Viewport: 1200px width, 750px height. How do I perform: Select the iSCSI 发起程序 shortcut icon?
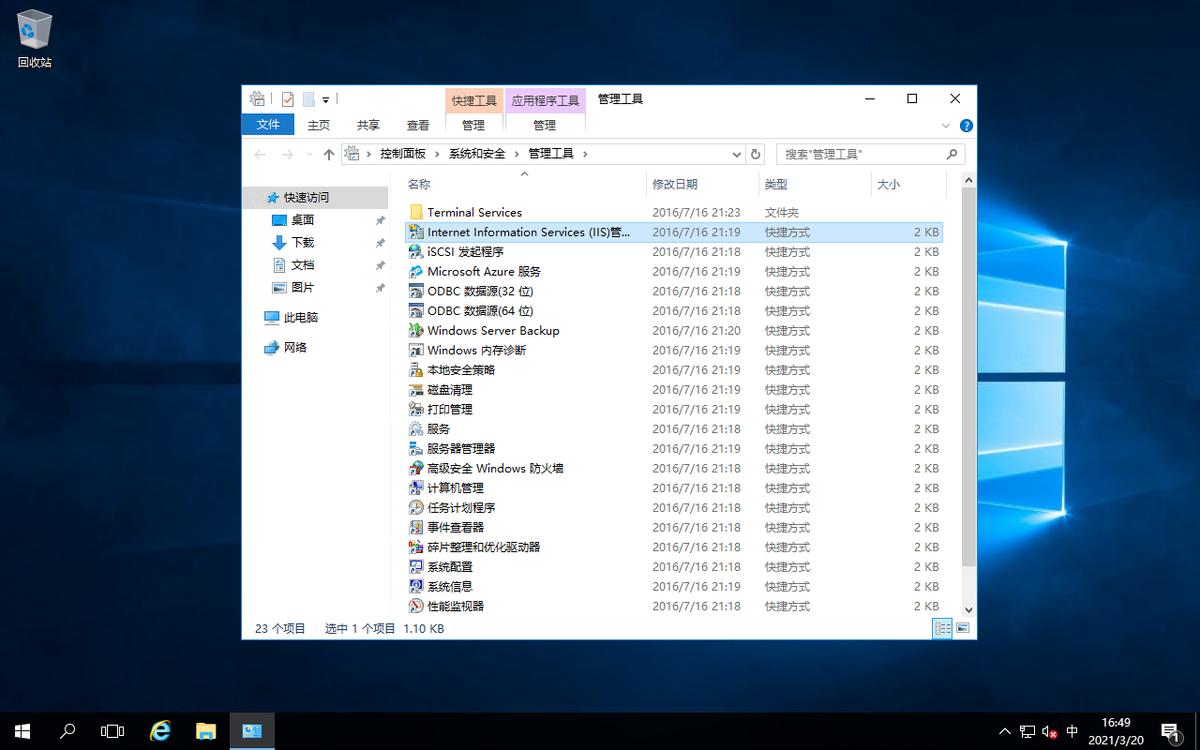click(x=414, y=251)
